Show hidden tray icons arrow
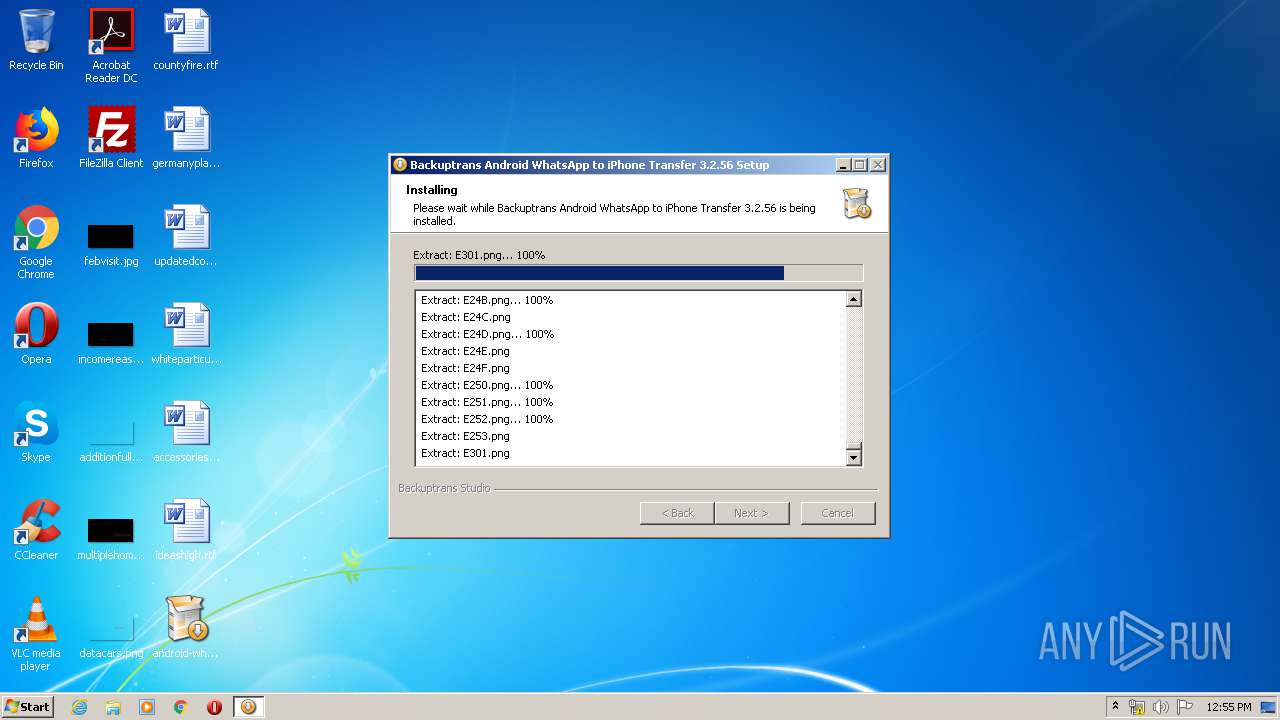 (1115, 707)
